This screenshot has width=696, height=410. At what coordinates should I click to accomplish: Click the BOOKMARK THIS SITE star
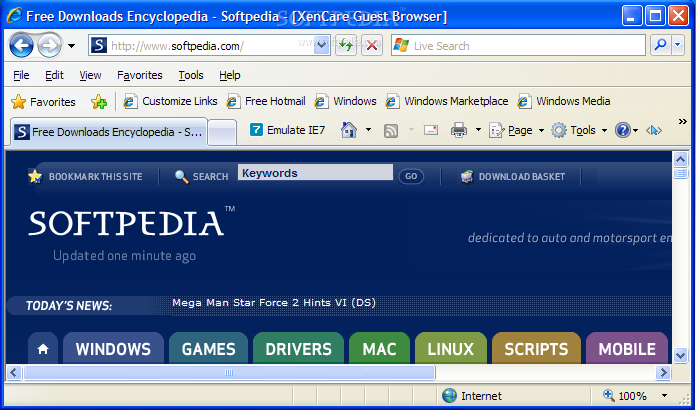pyautogui.click(x=35, y=177)
